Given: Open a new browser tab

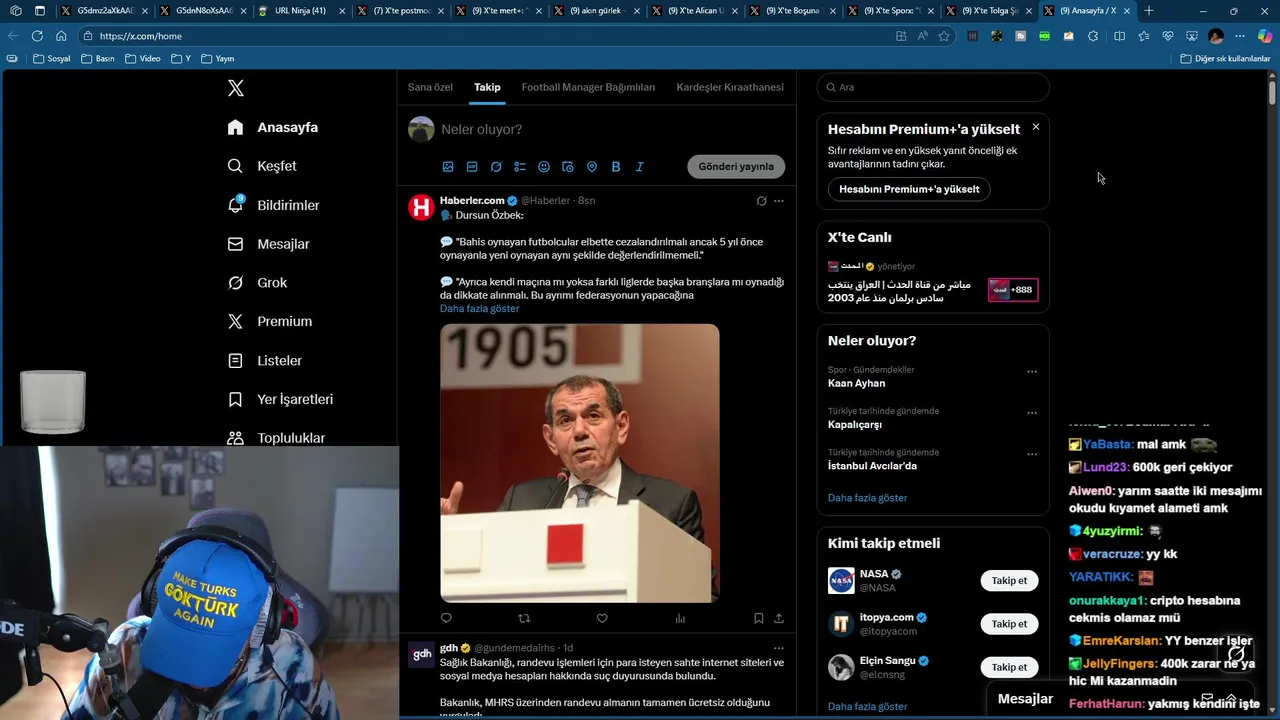Looking at the screenshot, I should coord(1148,11).
